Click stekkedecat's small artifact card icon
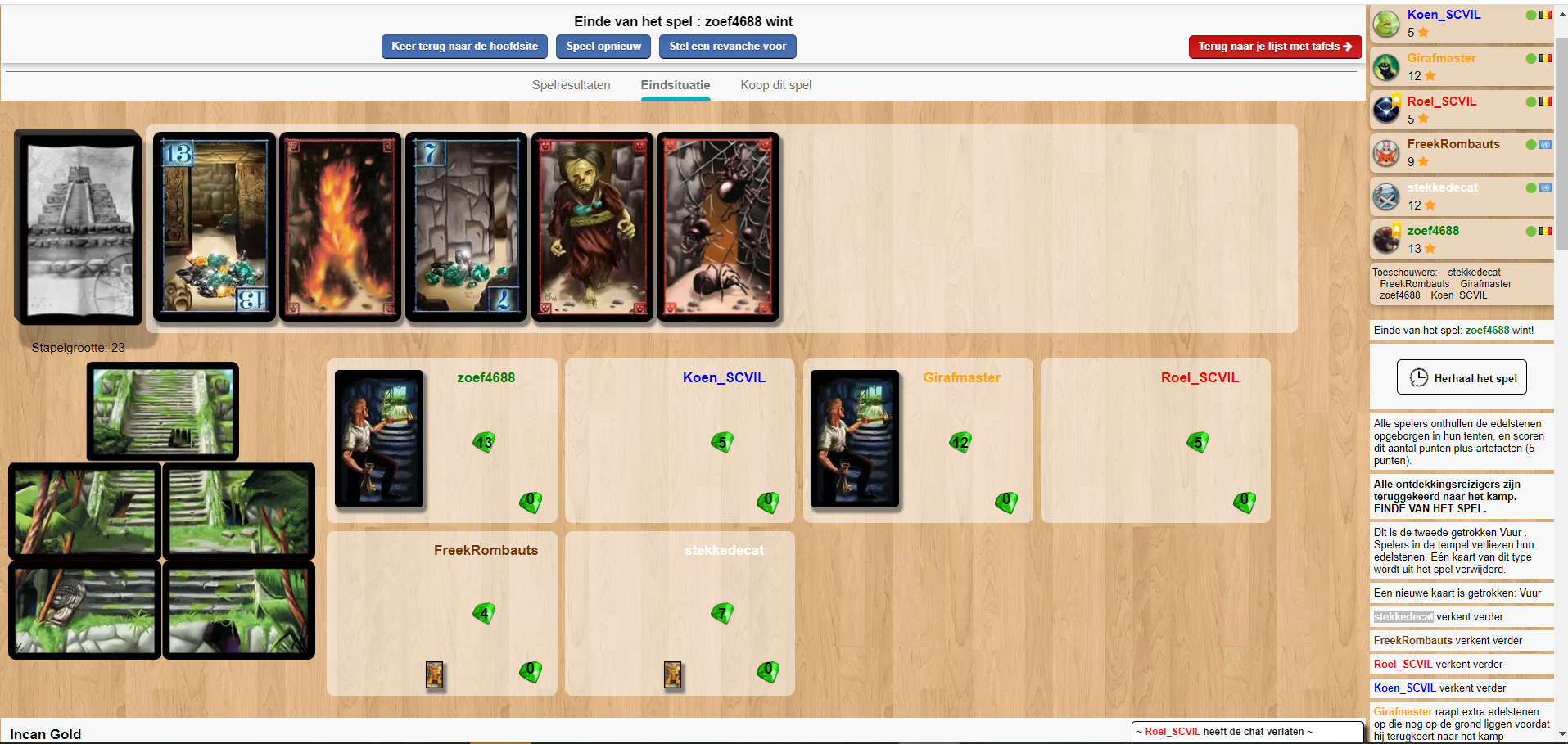The image size is (1568, 744). pos(672,675)
